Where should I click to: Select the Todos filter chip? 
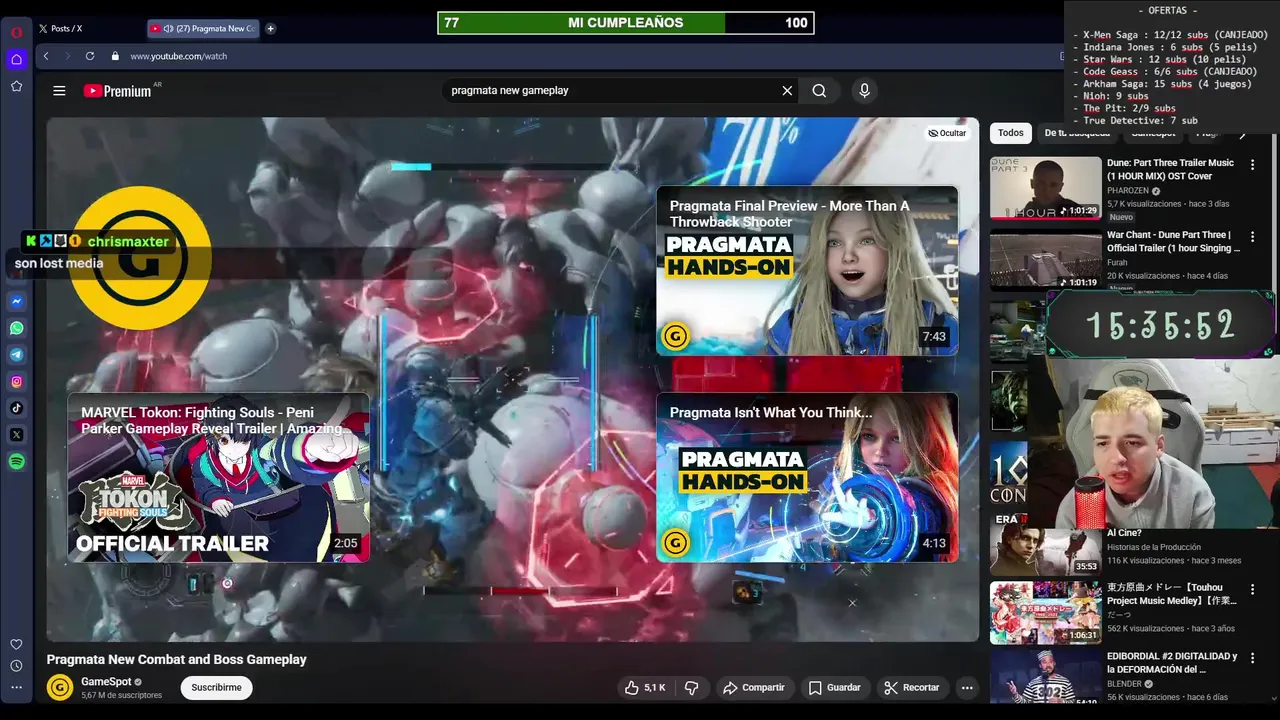click(1011, 133)
